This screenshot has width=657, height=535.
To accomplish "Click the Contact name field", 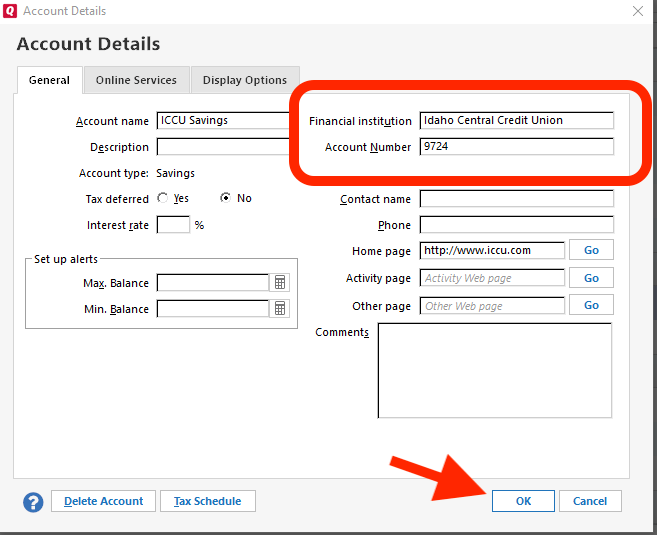I will click(x=517, y=199).
